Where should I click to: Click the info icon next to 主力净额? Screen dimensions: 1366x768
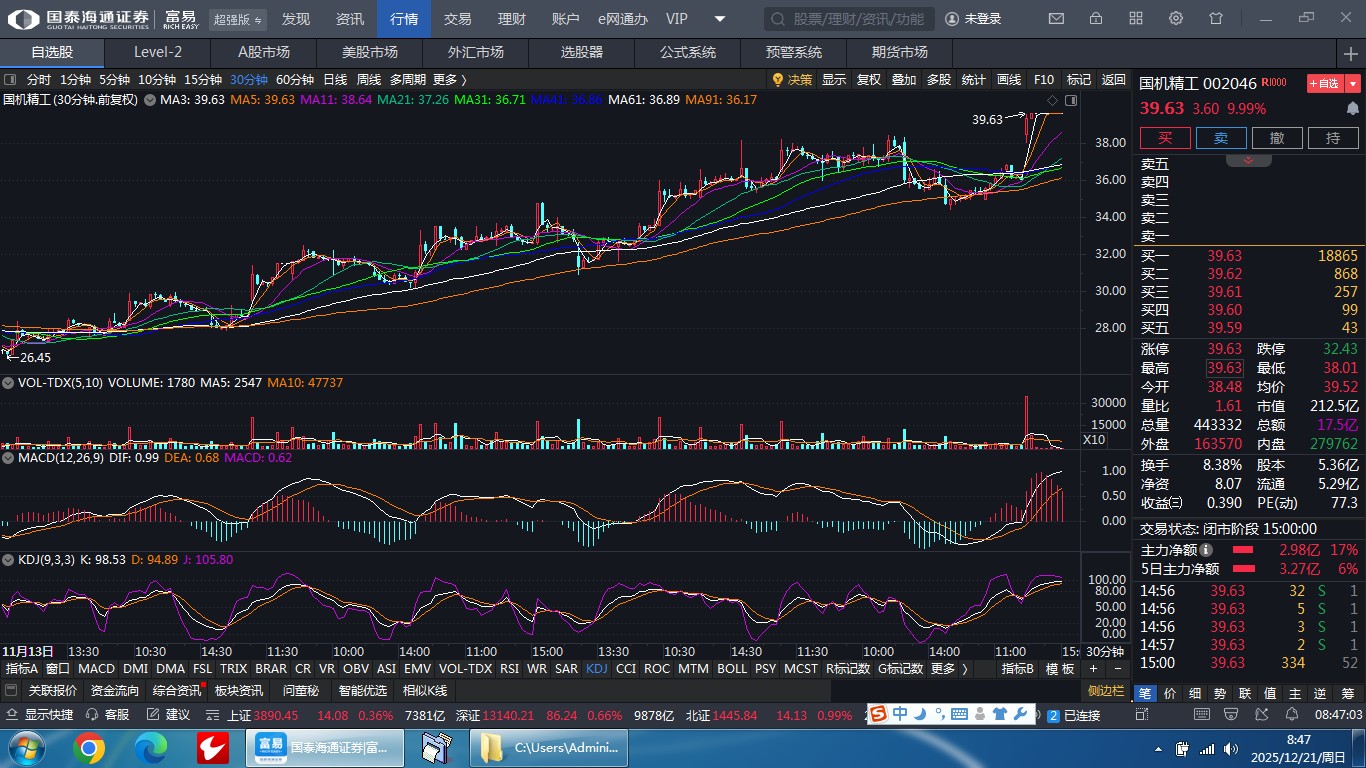coord(1207,550)
